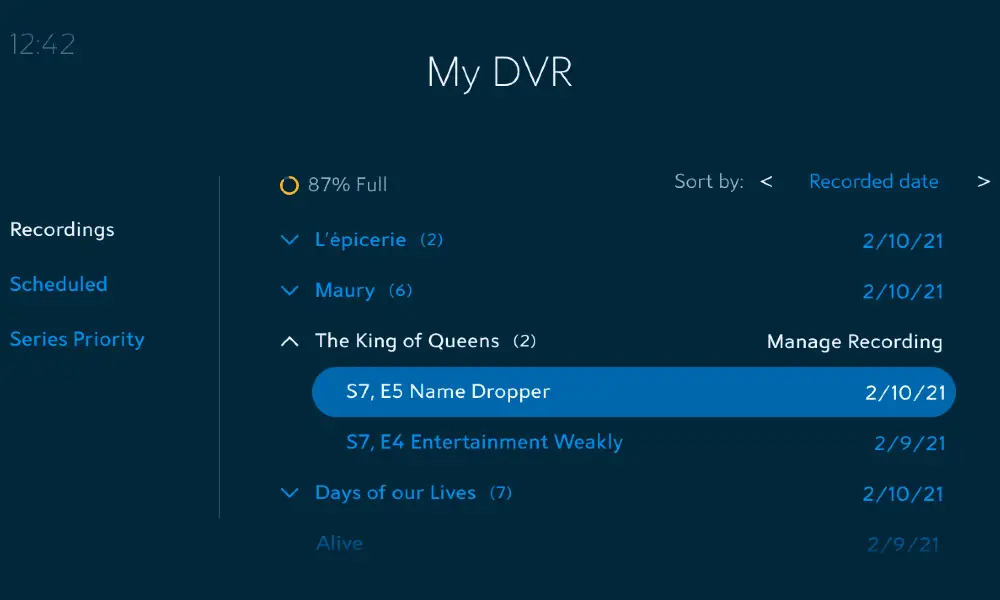Click the 87% Full storage label

click(348, 185)
